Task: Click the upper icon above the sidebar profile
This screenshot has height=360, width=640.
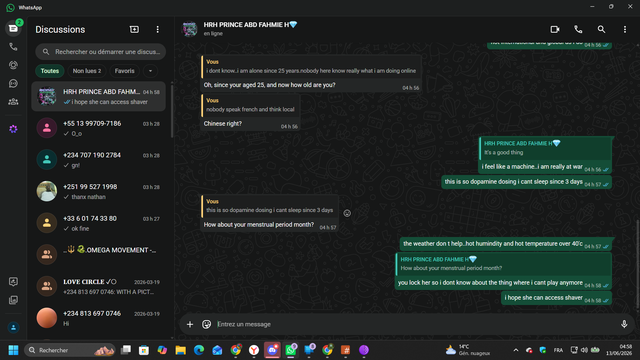Action: [13, 282]
